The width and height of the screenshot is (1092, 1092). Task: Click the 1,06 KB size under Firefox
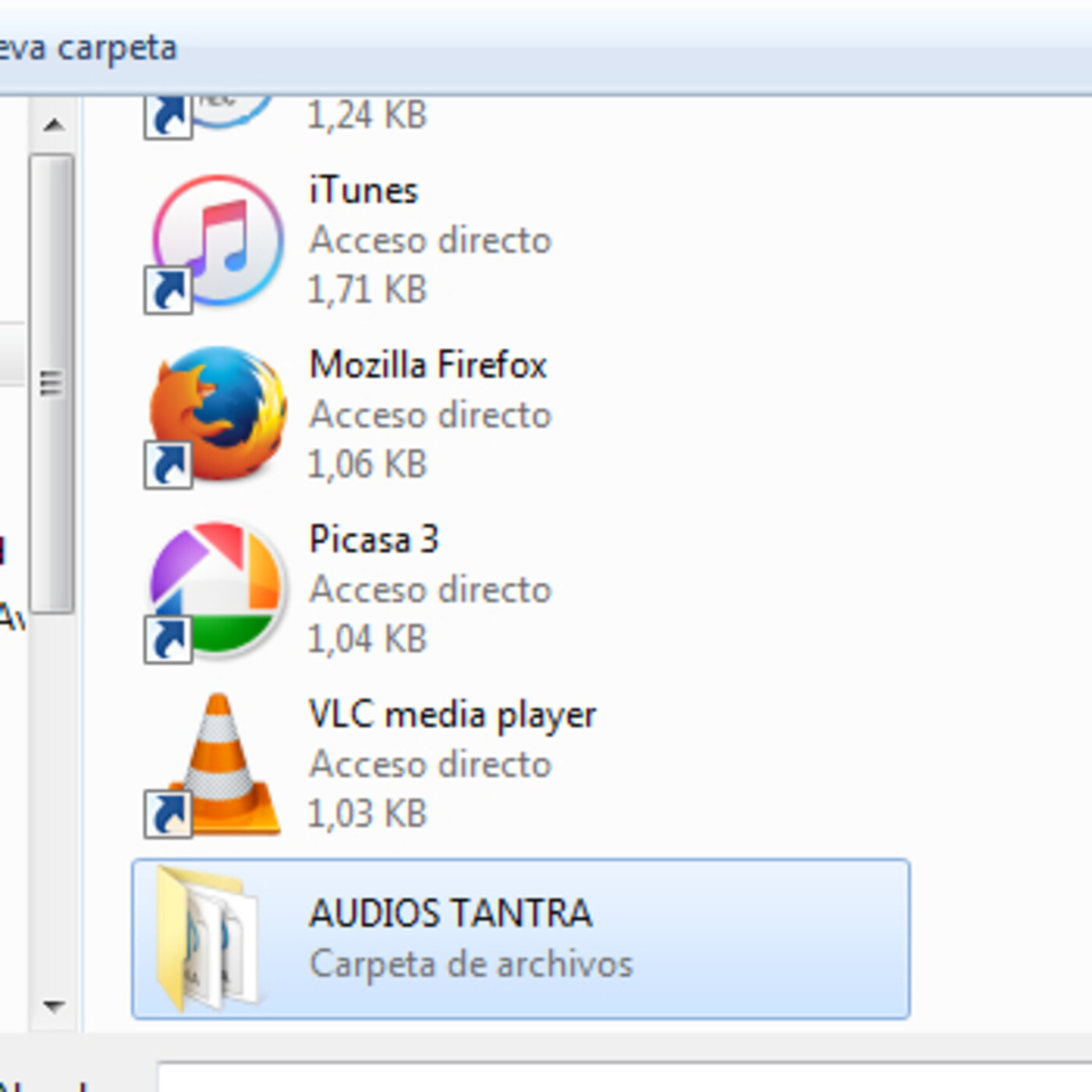tap(367, 465)
